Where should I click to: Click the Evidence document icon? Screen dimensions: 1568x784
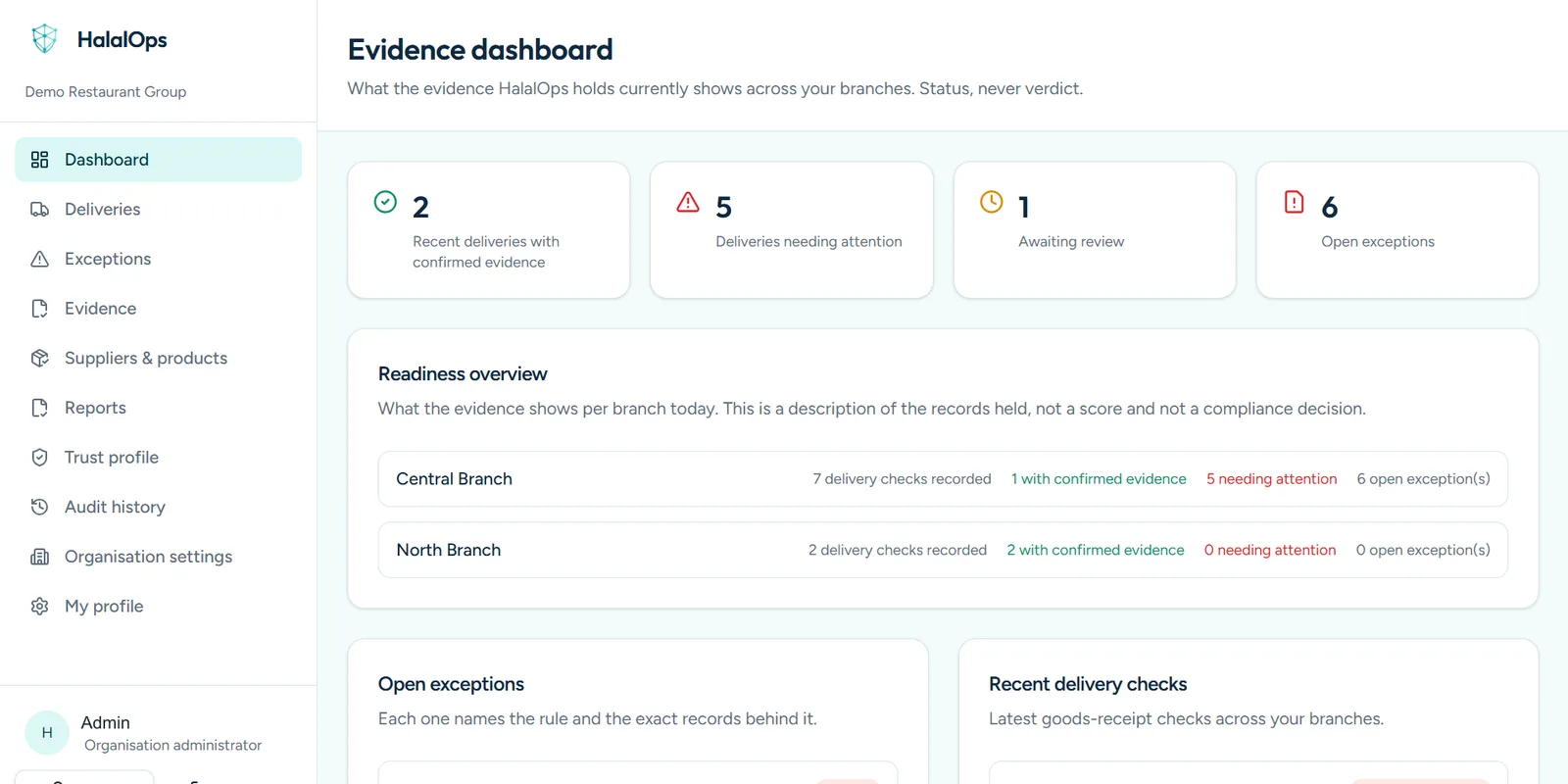click(39, 309)
